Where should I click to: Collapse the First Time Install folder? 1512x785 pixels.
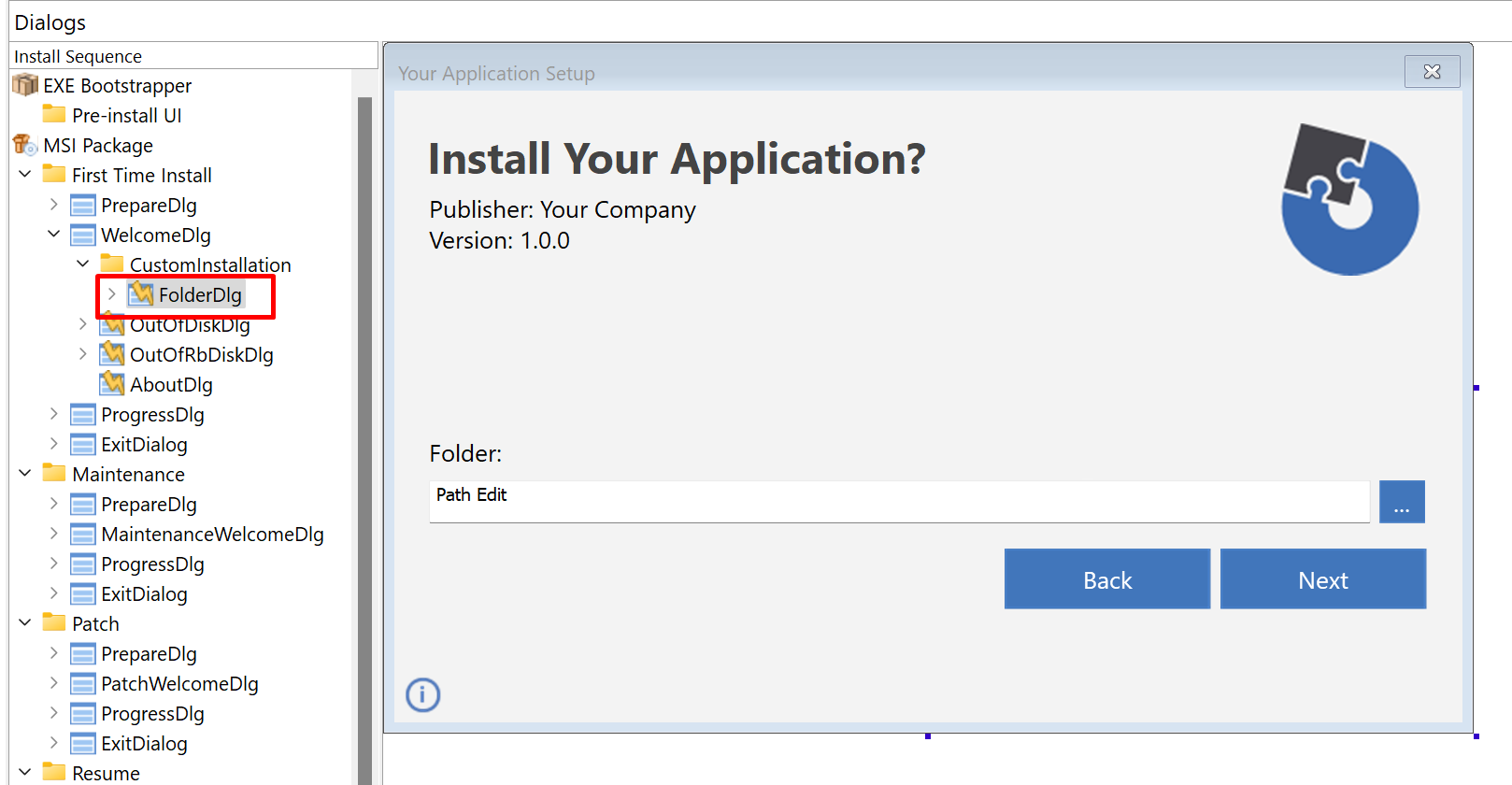25,175
